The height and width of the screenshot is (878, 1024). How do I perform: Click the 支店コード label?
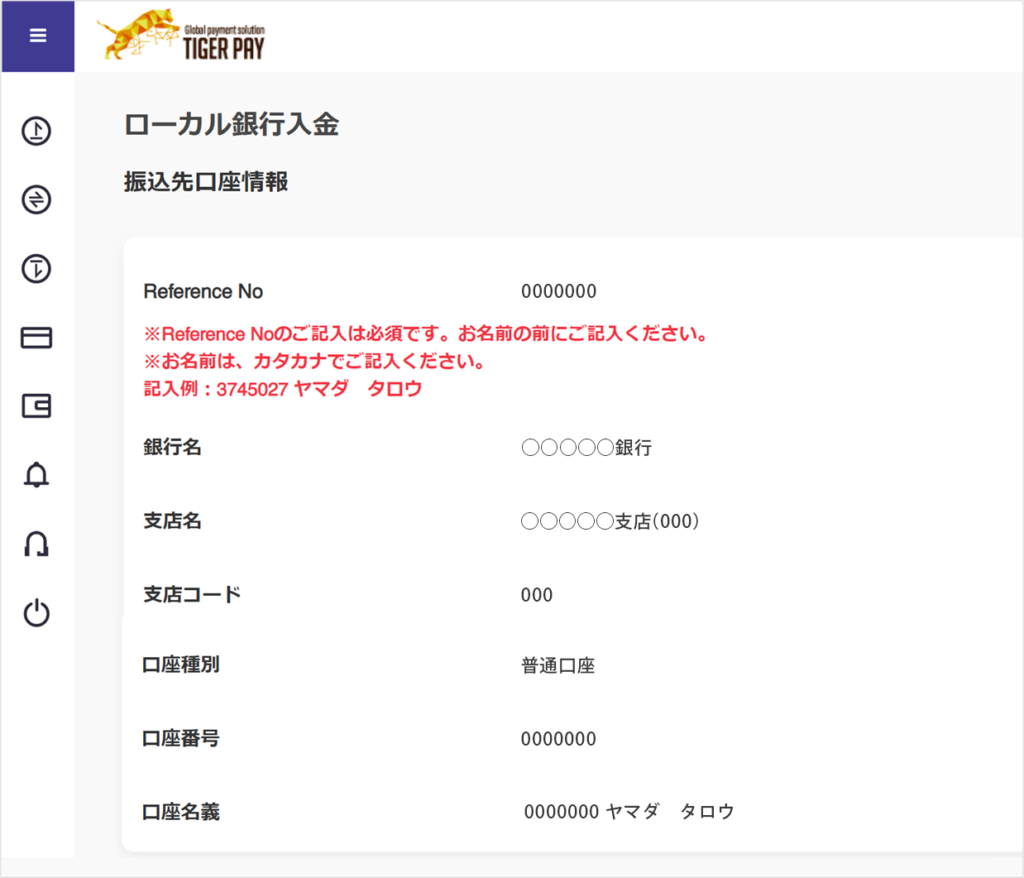click(192, 594)
